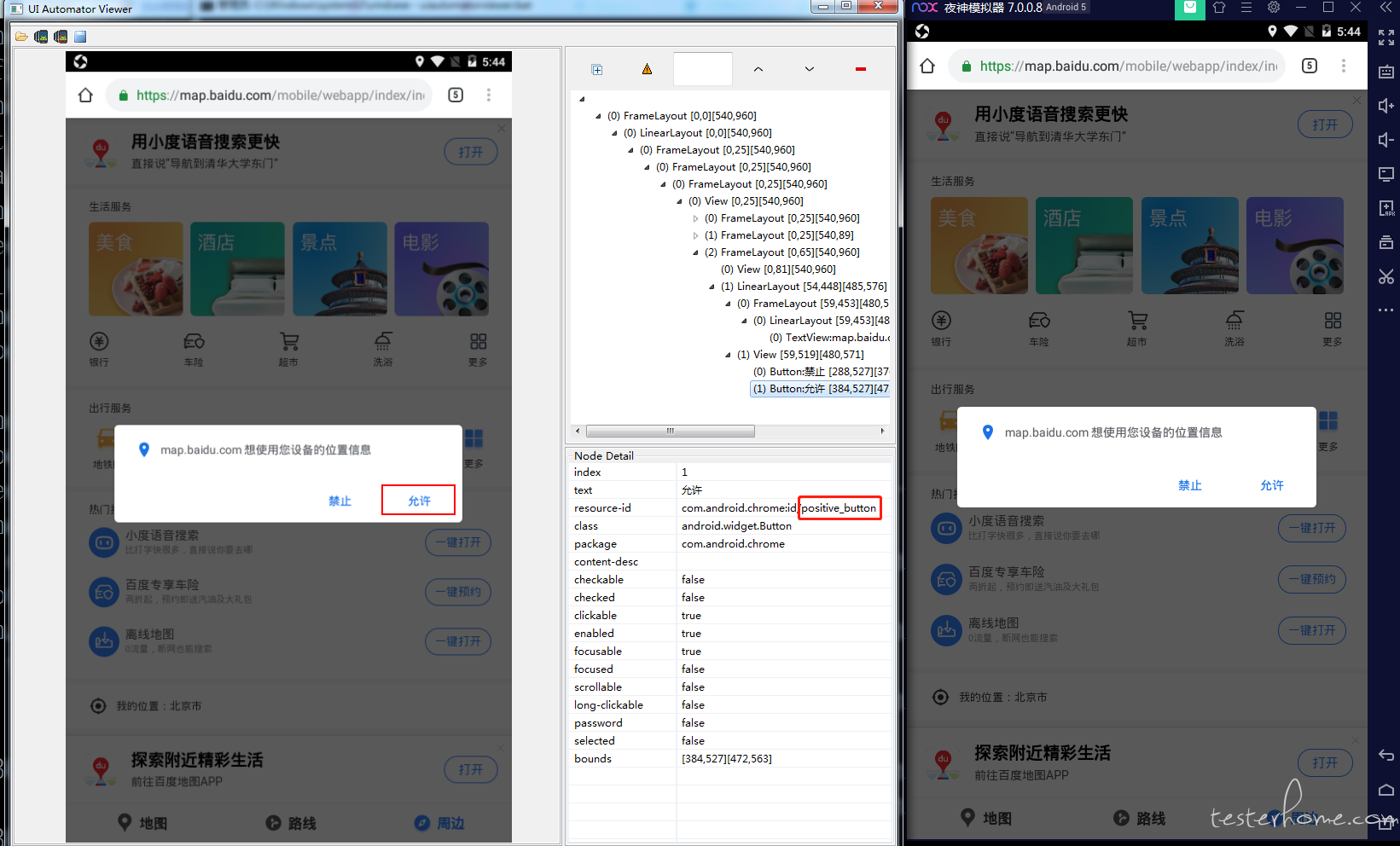Viewport: 1400px width, 846px height.
Task: Click the text value 允许 in Node Detail
Action: (691, 490)
